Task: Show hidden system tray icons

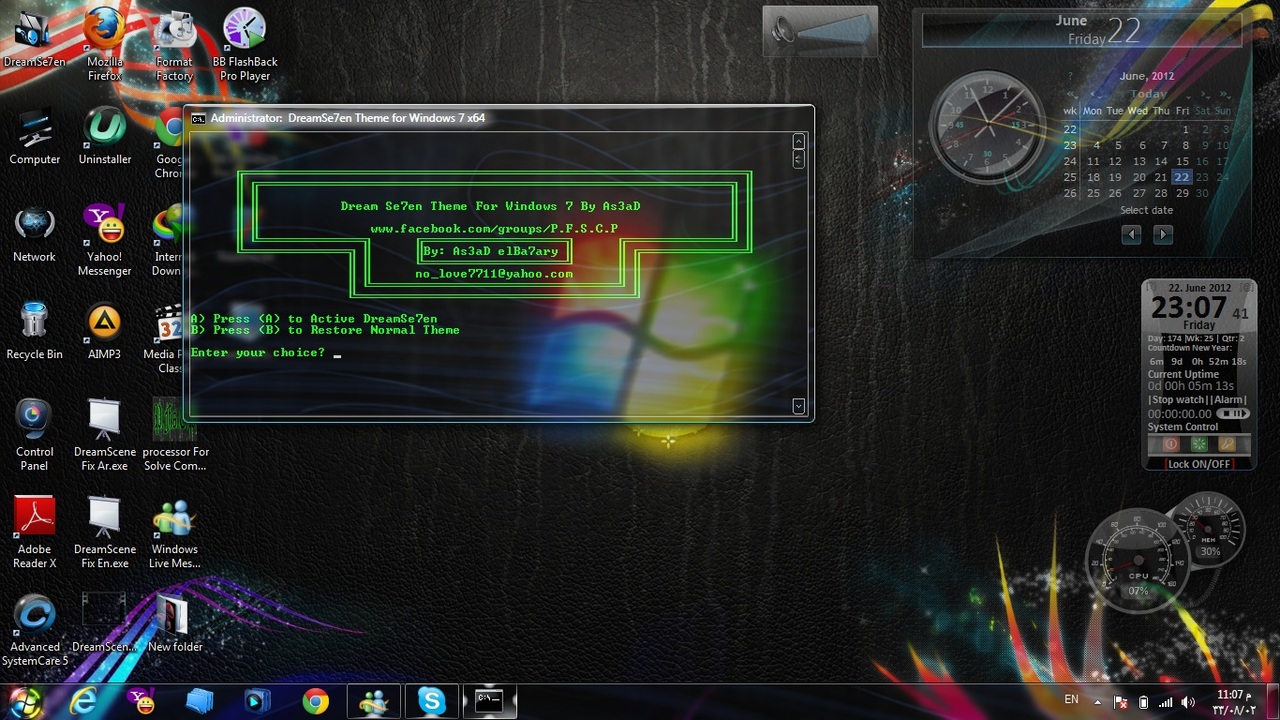Action: tap(1098, 702)
